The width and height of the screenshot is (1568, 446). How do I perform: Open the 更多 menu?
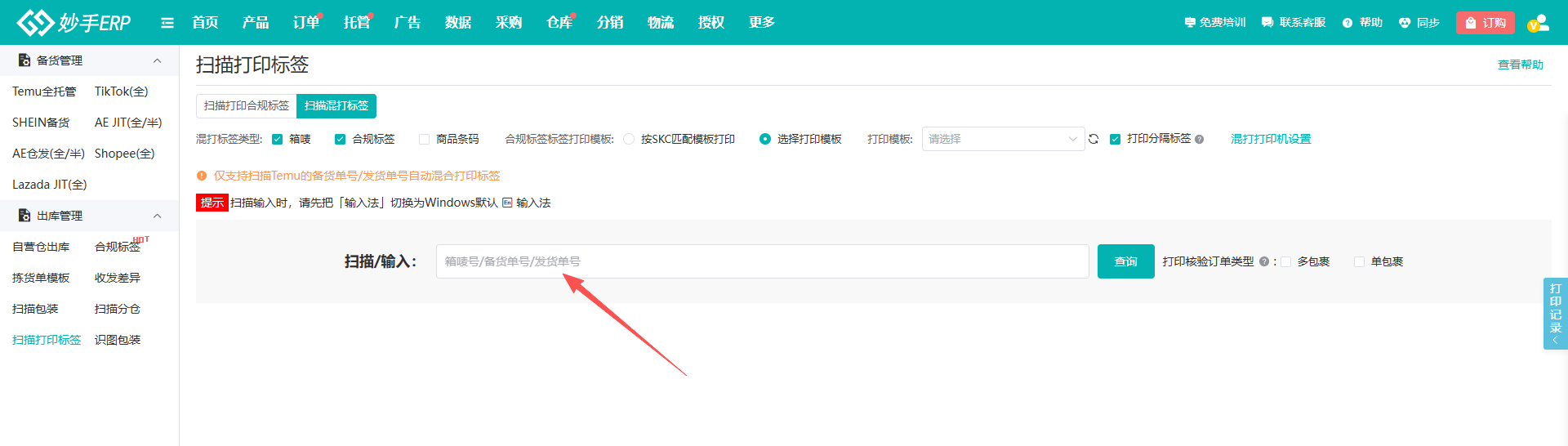point(762,23)
